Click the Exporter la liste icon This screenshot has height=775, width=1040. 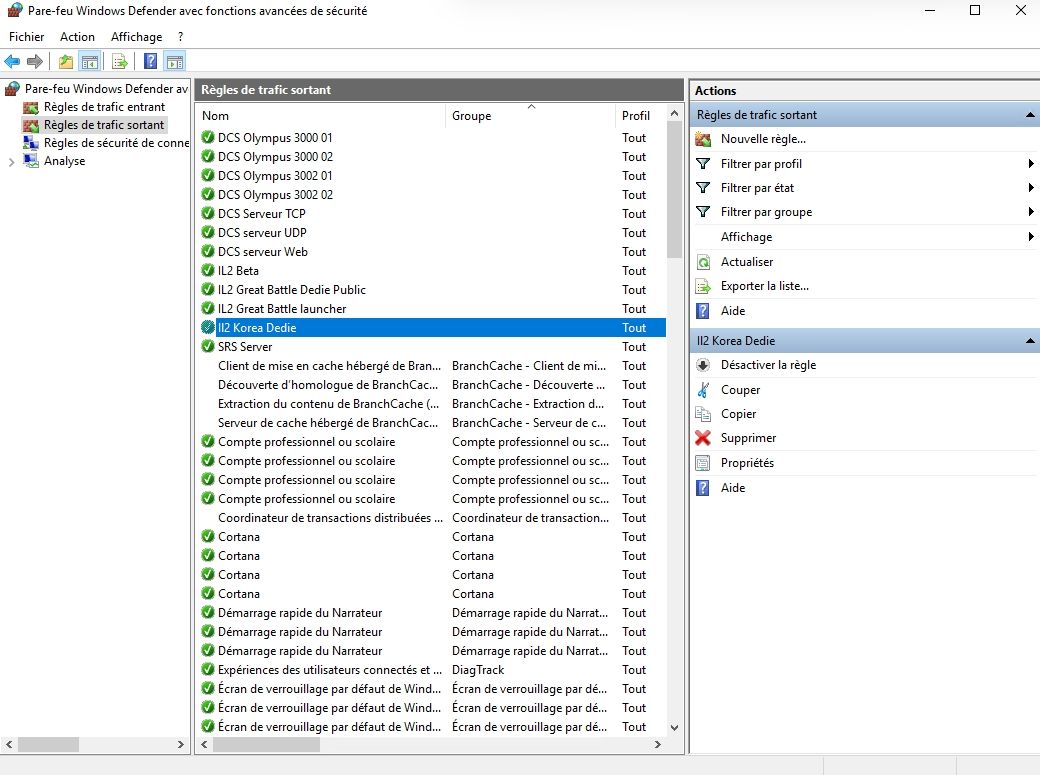click(x=703, y=286)
